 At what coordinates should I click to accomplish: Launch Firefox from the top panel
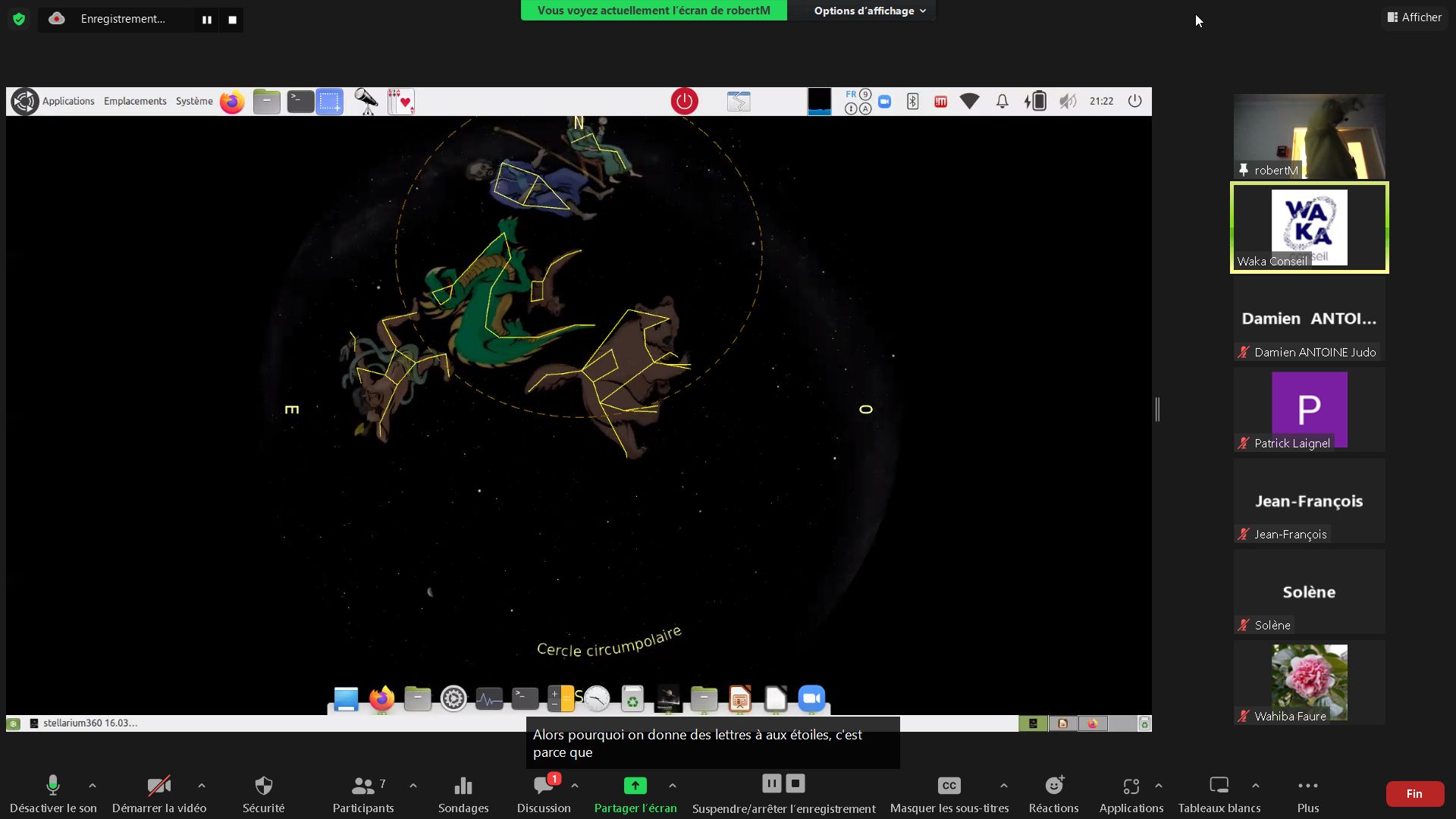click(233, 102)
